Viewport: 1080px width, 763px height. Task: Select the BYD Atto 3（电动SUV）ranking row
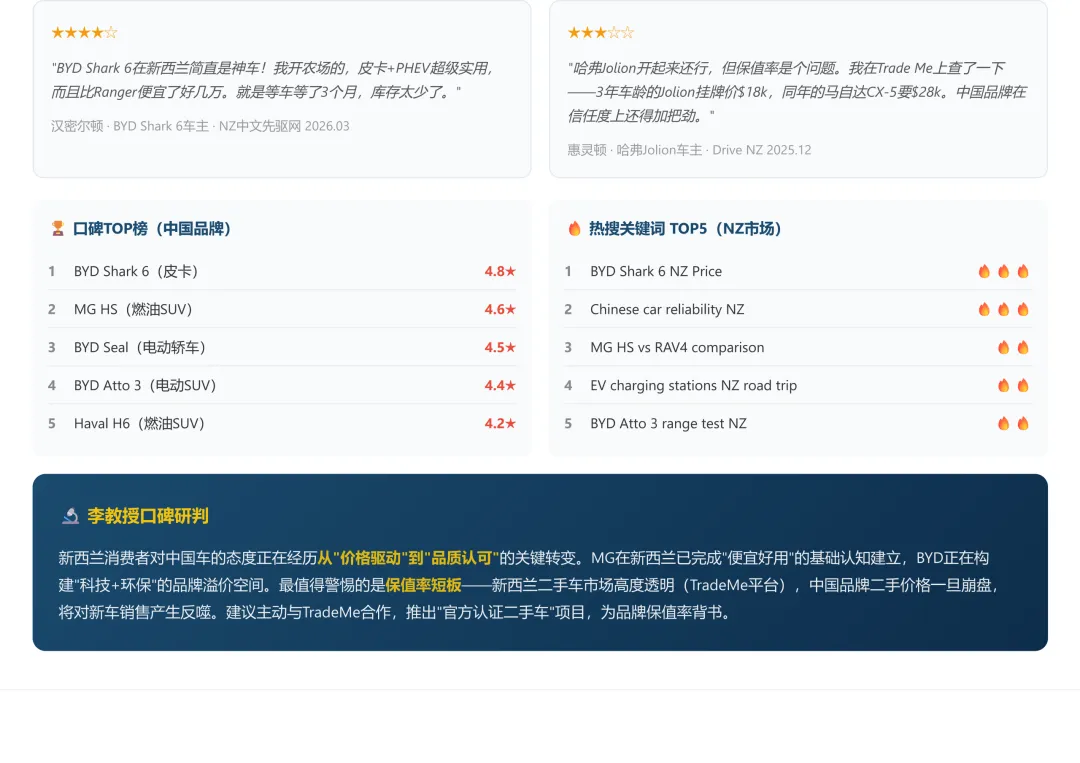282,385
